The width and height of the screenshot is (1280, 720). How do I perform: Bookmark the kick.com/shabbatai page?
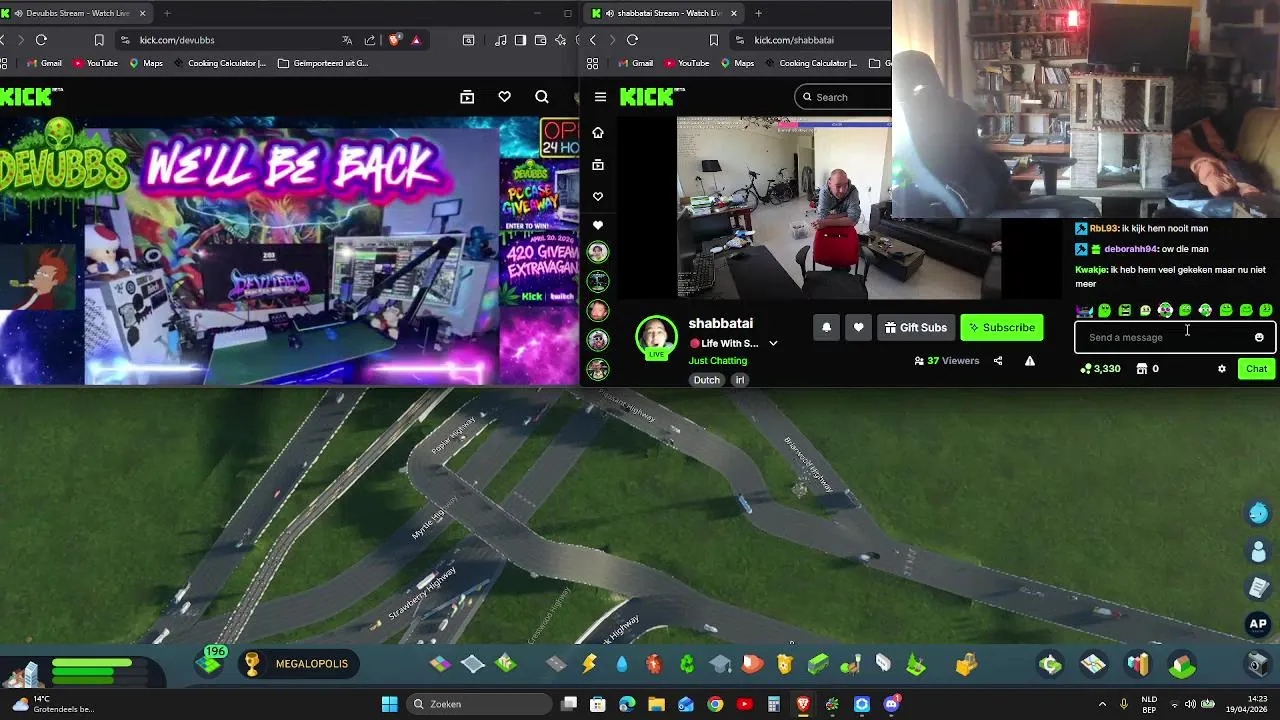pos(714,40)
